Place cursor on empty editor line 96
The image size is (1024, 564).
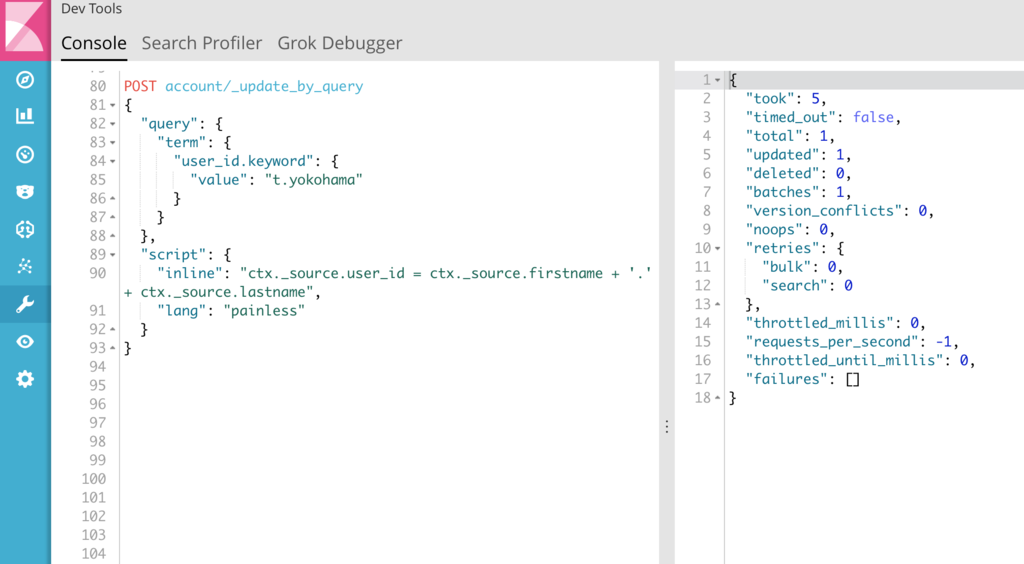tap(389, 404)
